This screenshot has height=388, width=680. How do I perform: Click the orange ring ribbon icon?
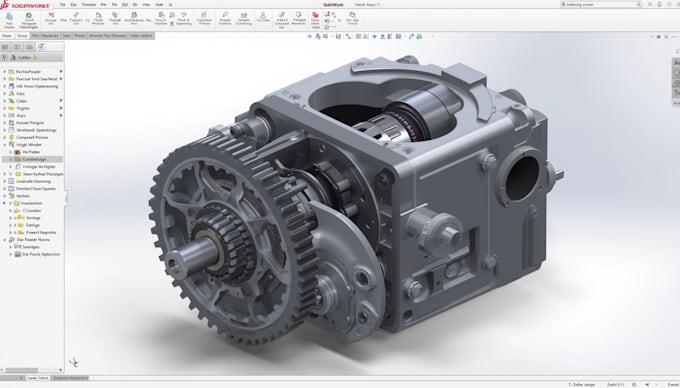(x=298, y=15)
